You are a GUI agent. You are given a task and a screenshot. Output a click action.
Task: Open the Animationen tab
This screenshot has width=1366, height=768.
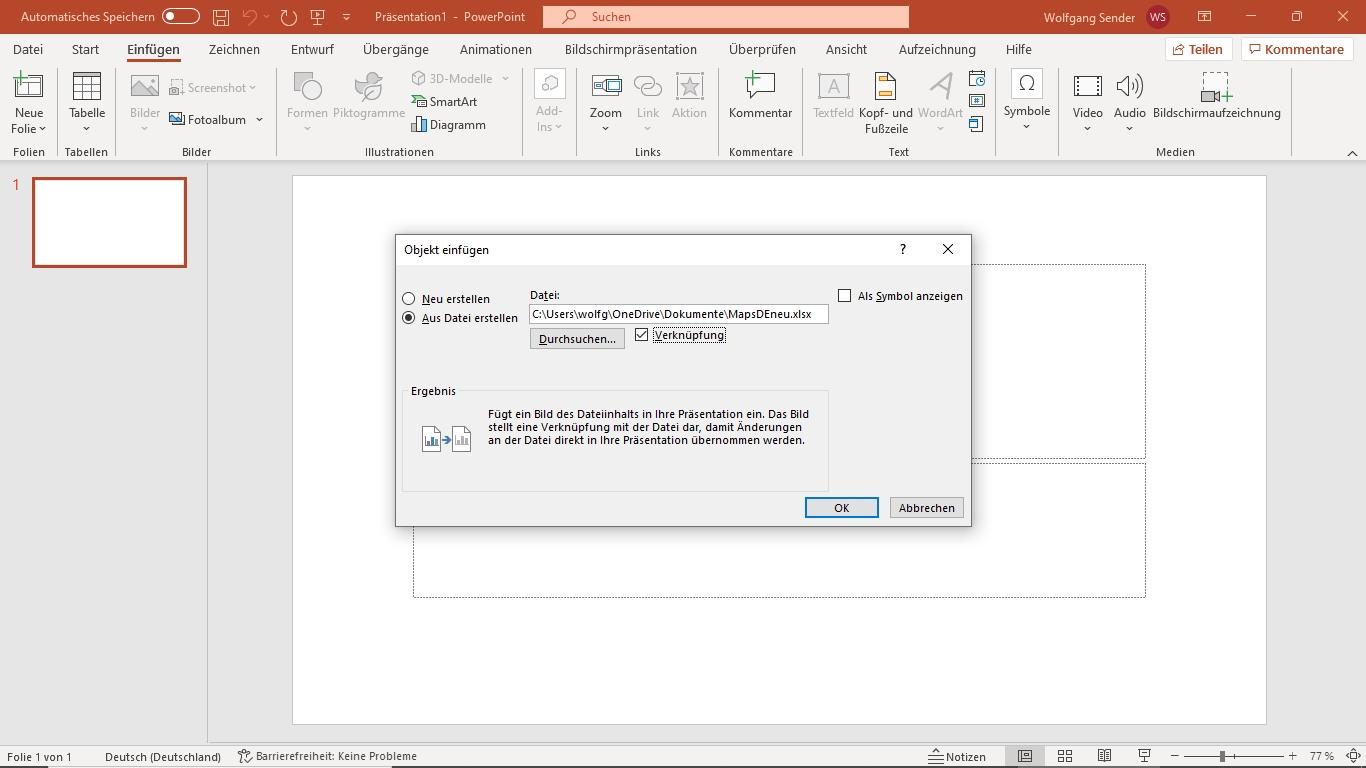[496, 49]
